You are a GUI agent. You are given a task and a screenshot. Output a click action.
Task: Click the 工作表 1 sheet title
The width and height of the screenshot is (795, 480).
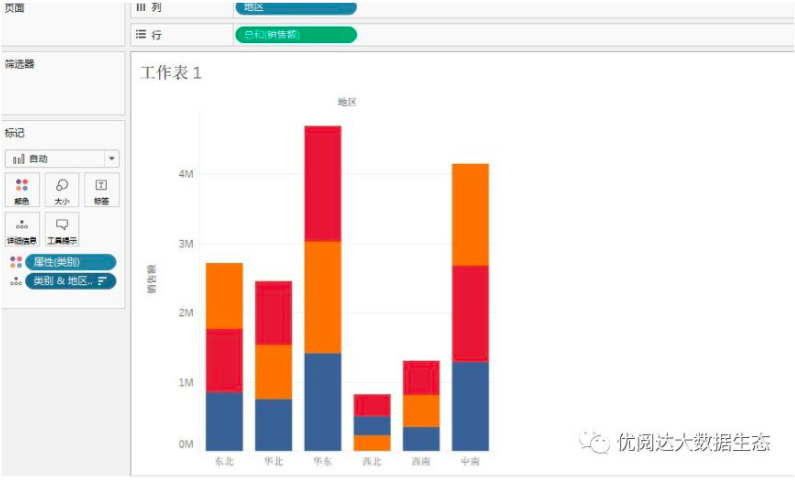click(171, 73)
